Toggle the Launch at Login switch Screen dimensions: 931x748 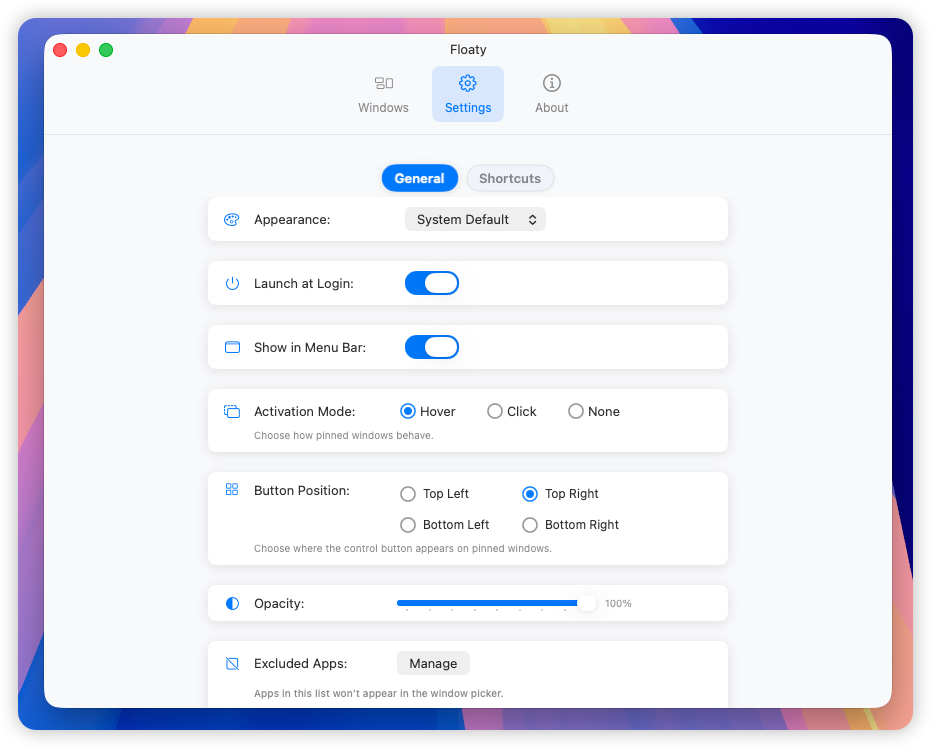point(432,283)
